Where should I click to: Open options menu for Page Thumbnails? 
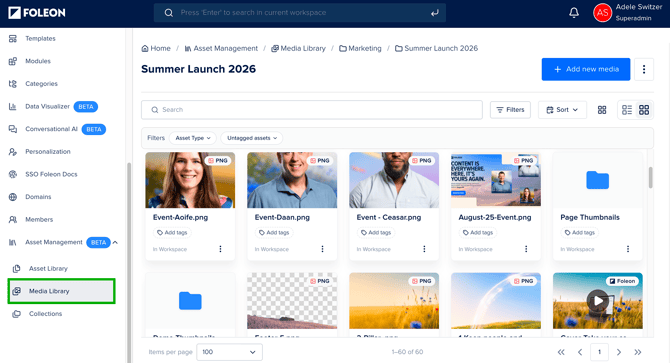[x=628, y=249]
